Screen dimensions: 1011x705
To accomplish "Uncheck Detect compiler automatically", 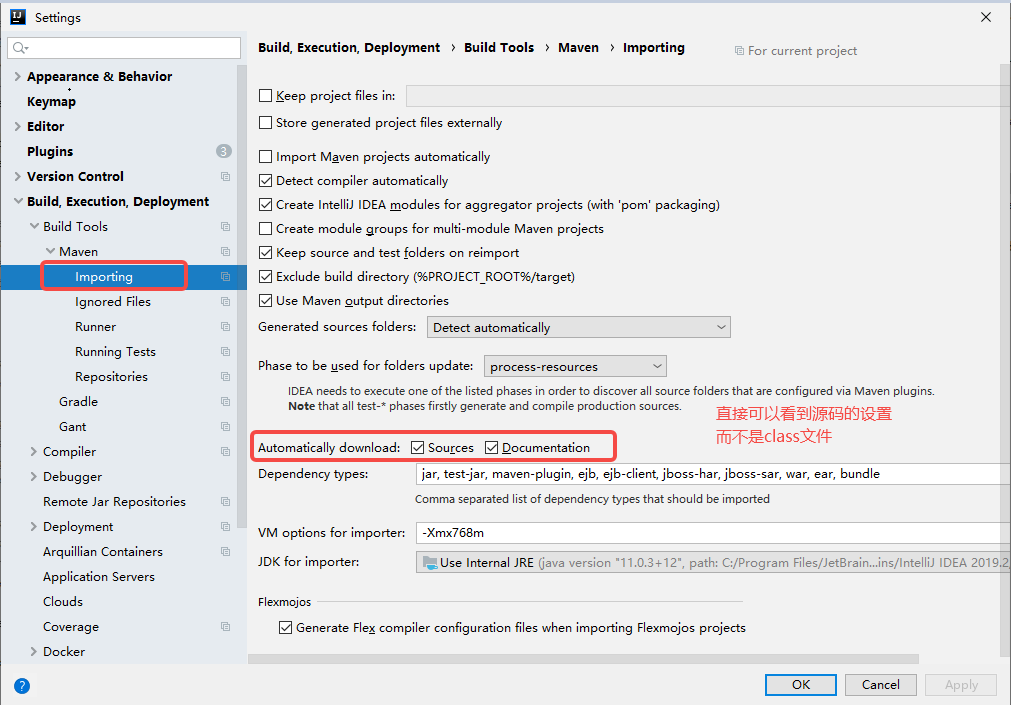I will [x=265, y=181].
